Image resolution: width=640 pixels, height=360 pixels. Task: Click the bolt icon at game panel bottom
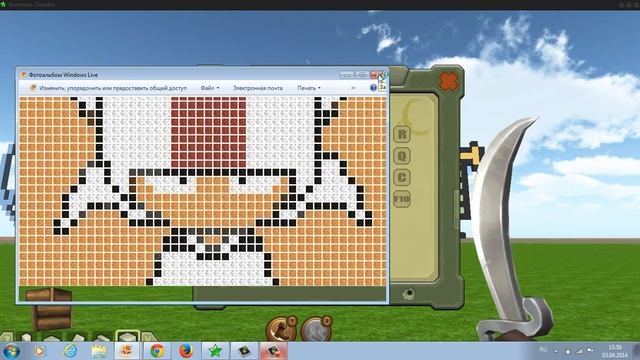[x=408, y=293]
